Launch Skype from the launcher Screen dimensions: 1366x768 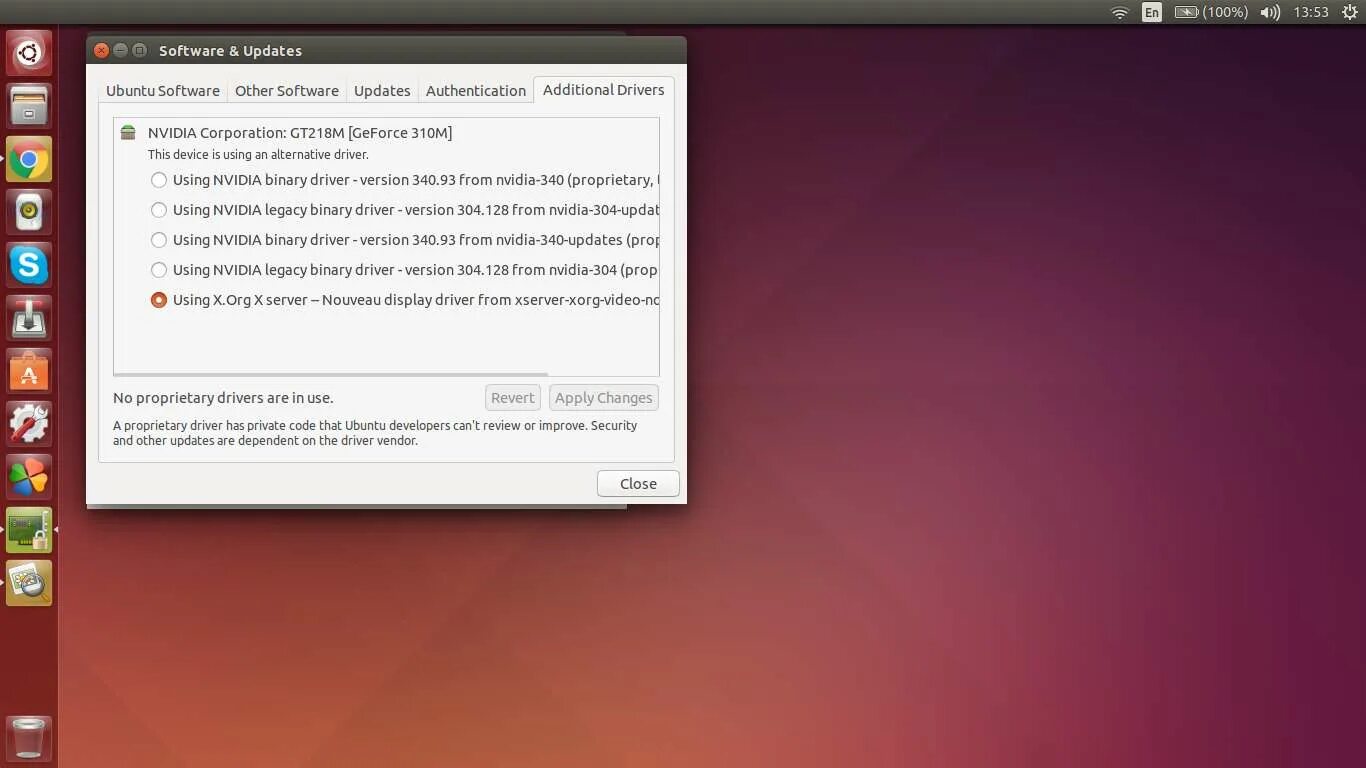[x=29, y=265]
